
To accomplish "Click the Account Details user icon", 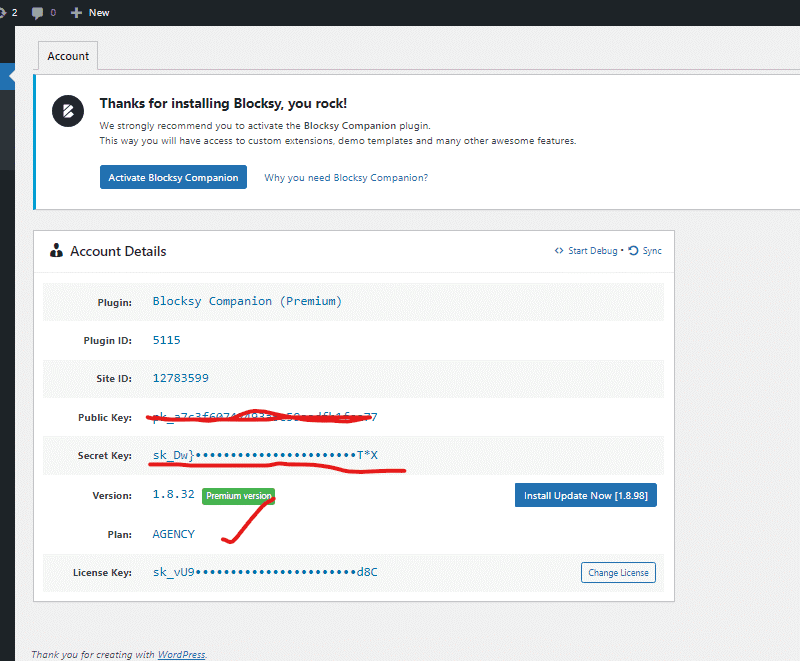I will (x=56, y=250).
